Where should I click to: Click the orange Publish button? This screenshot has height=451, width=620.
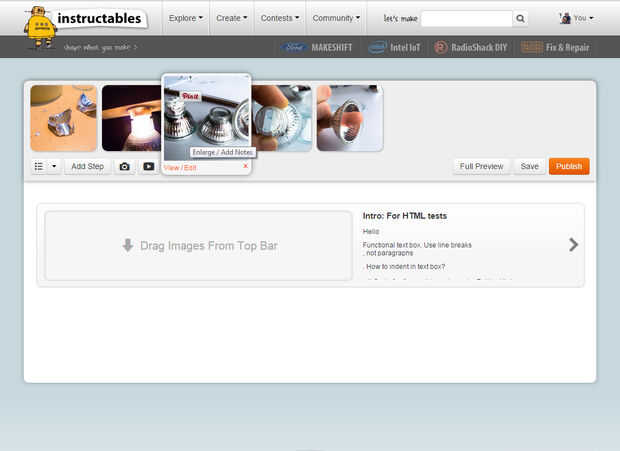tap(569, 166)
